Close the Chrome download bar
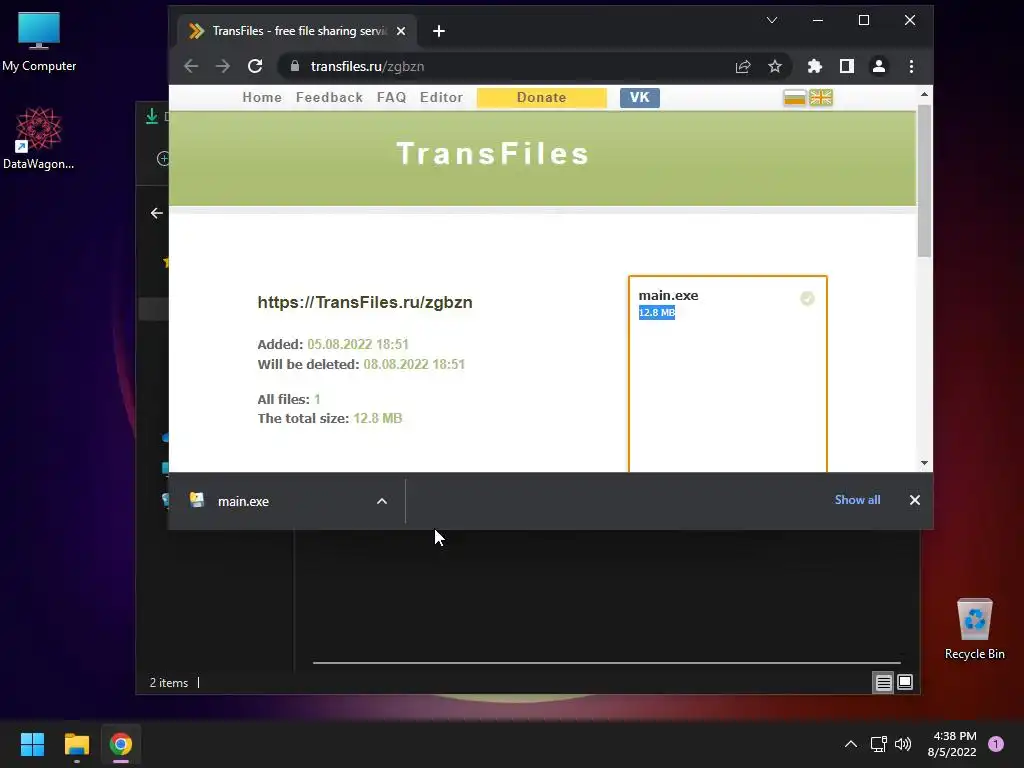Image resolution: width=1024 pixels, height=768 pixels. click(915, 500)
